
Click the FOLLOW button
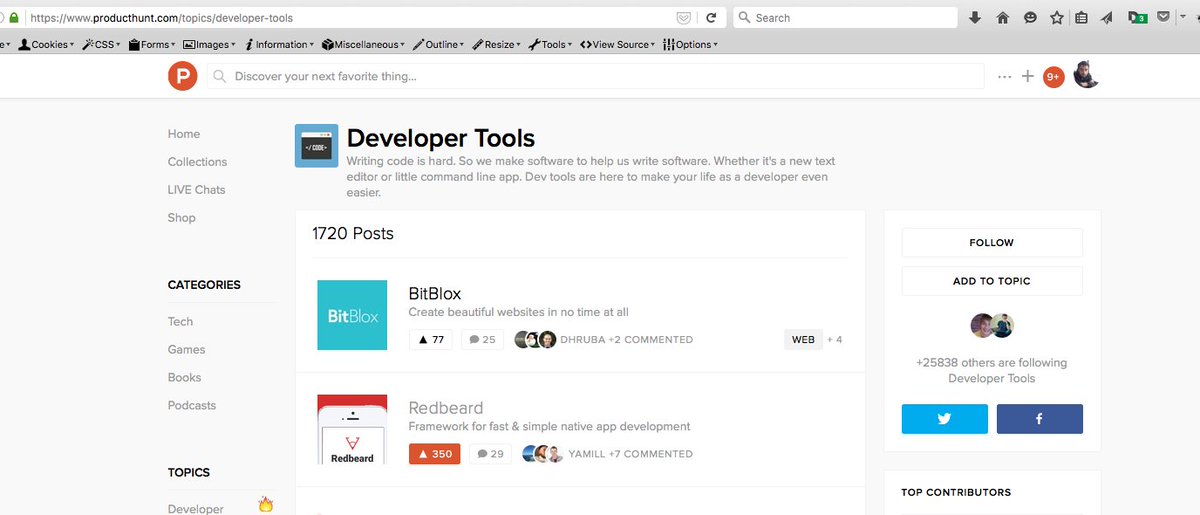992,243
